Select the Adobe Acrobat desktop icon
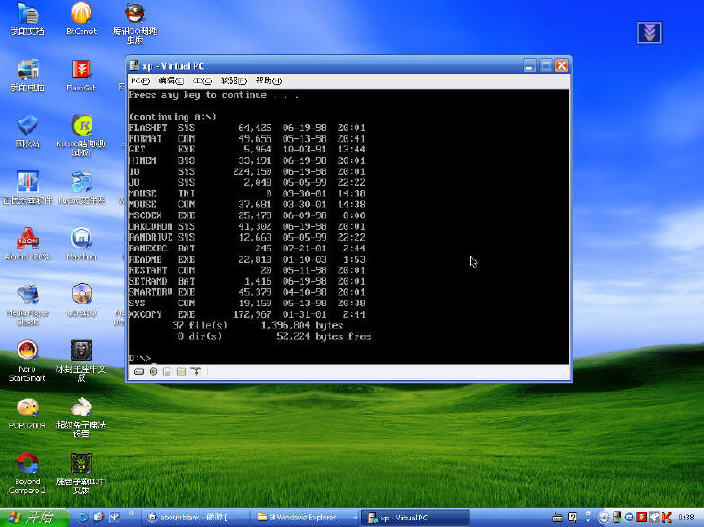704x527 pixels. pyautogui.click(x=27, y=244)
